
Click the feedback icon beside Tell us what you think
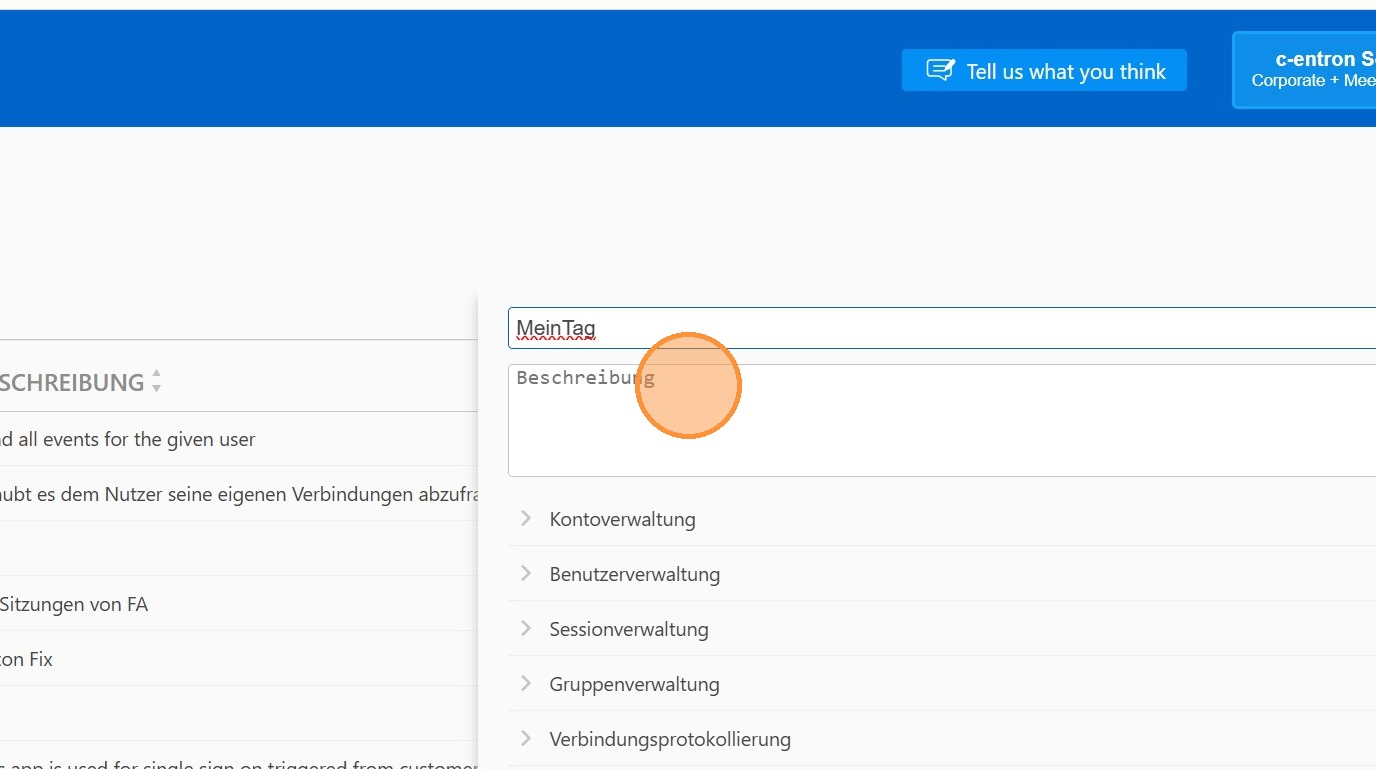(939, 71)
